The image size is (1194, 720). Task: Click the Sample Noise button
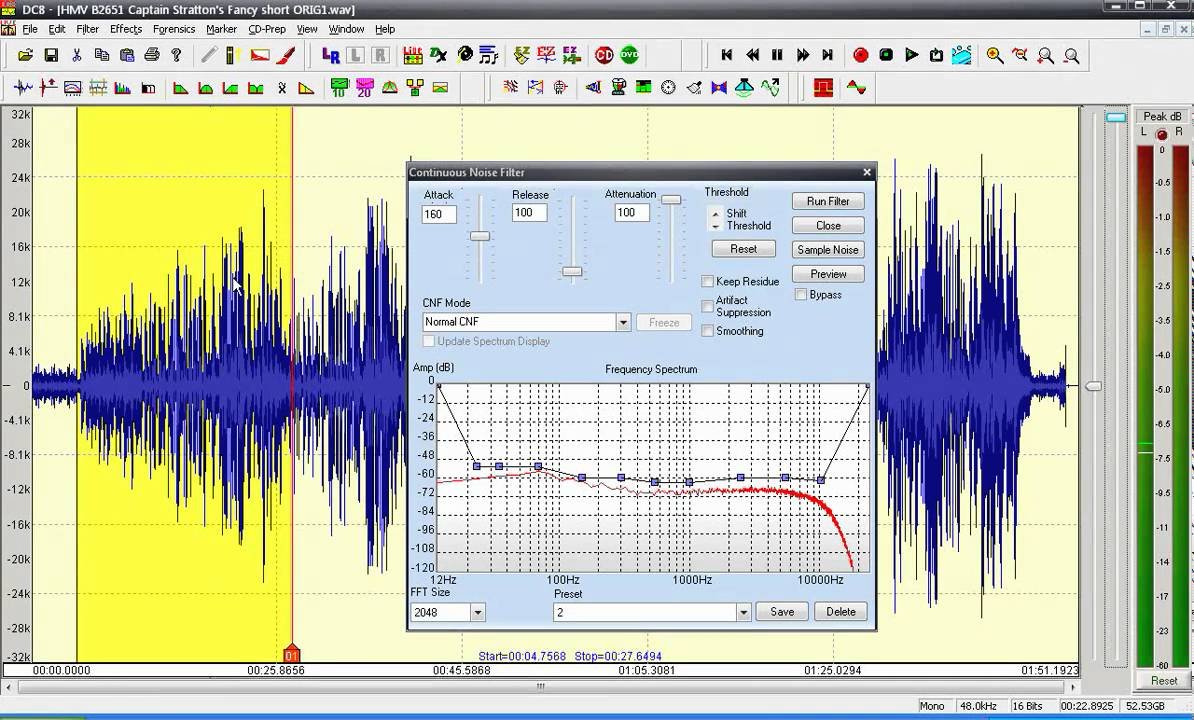coord(828,250)
